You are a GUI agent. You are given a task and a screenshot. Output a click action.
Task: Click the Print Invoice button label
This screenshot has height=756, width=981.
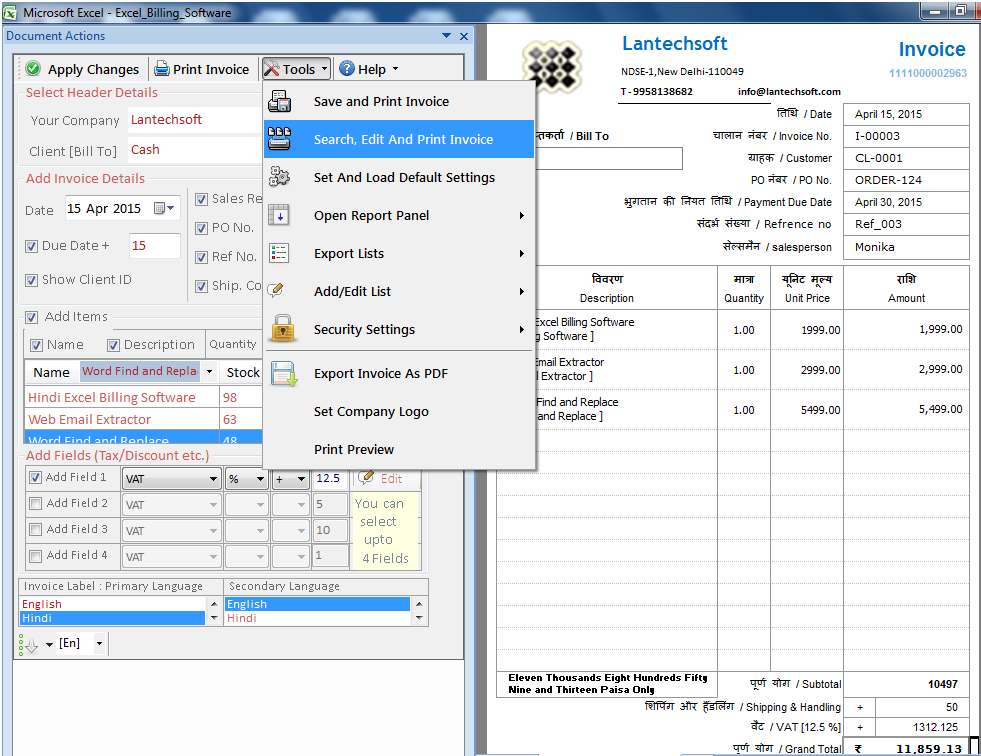[x=211, y=69]
